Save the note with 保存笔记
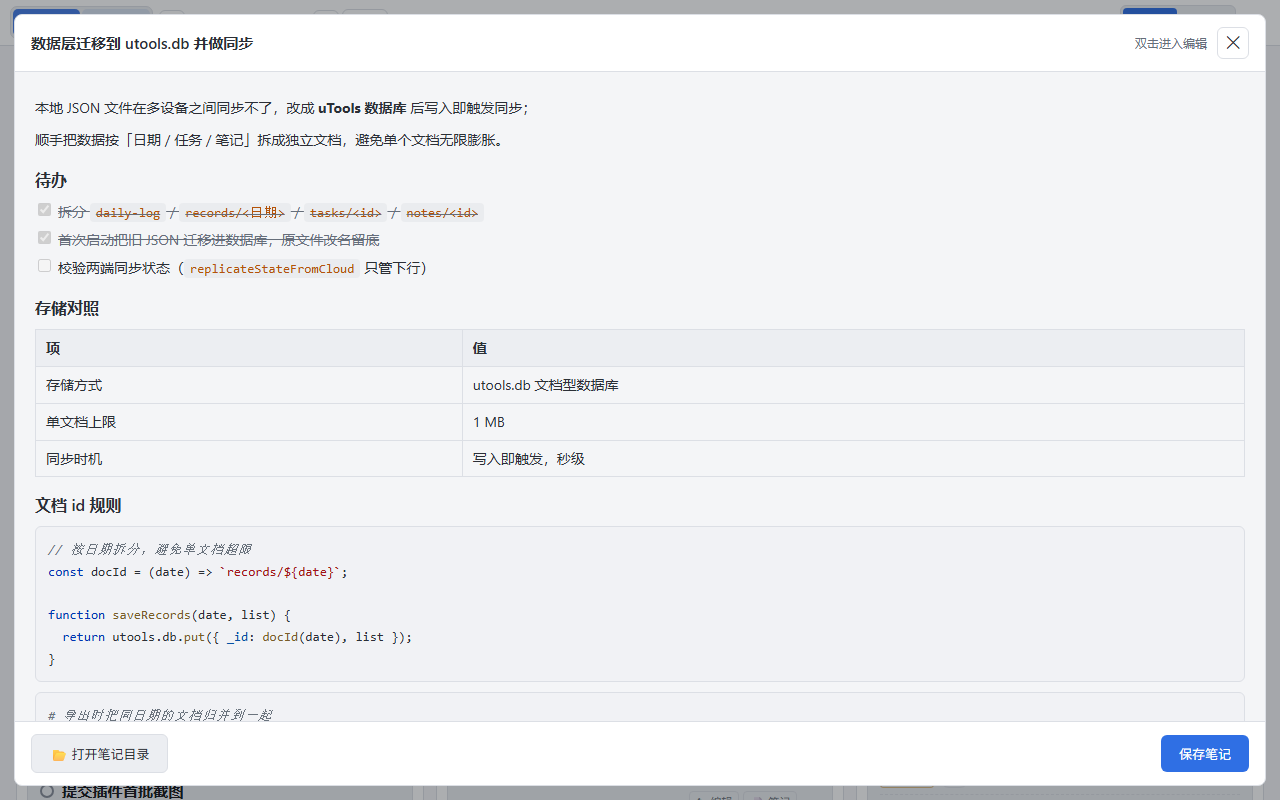Image resolution: width=1280 pixels, height=800 pixels. (1205, 754)
